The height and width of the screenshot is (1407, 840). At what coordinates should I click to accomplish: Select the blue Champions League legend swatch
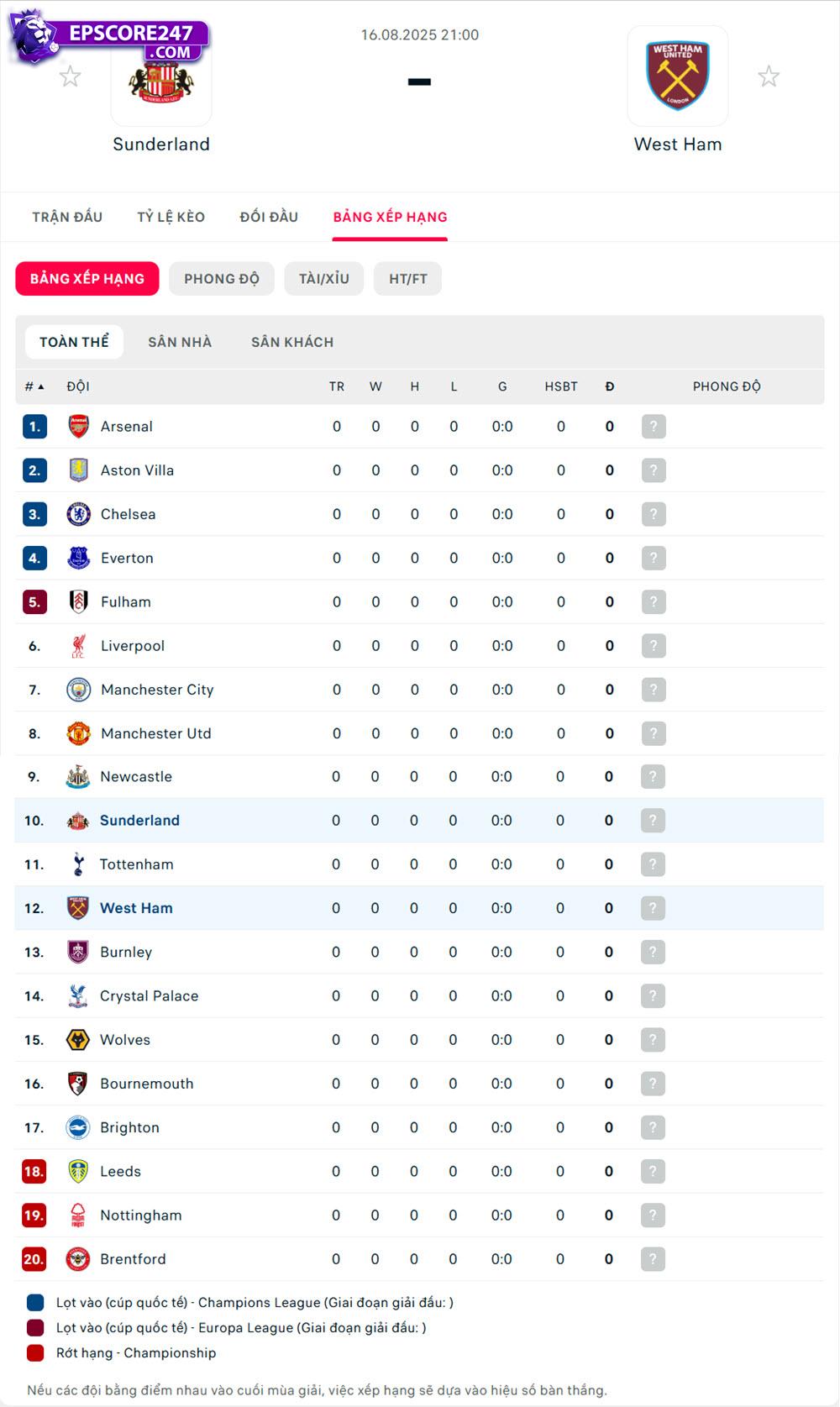pyautogui.click(x=35, y=1305)
